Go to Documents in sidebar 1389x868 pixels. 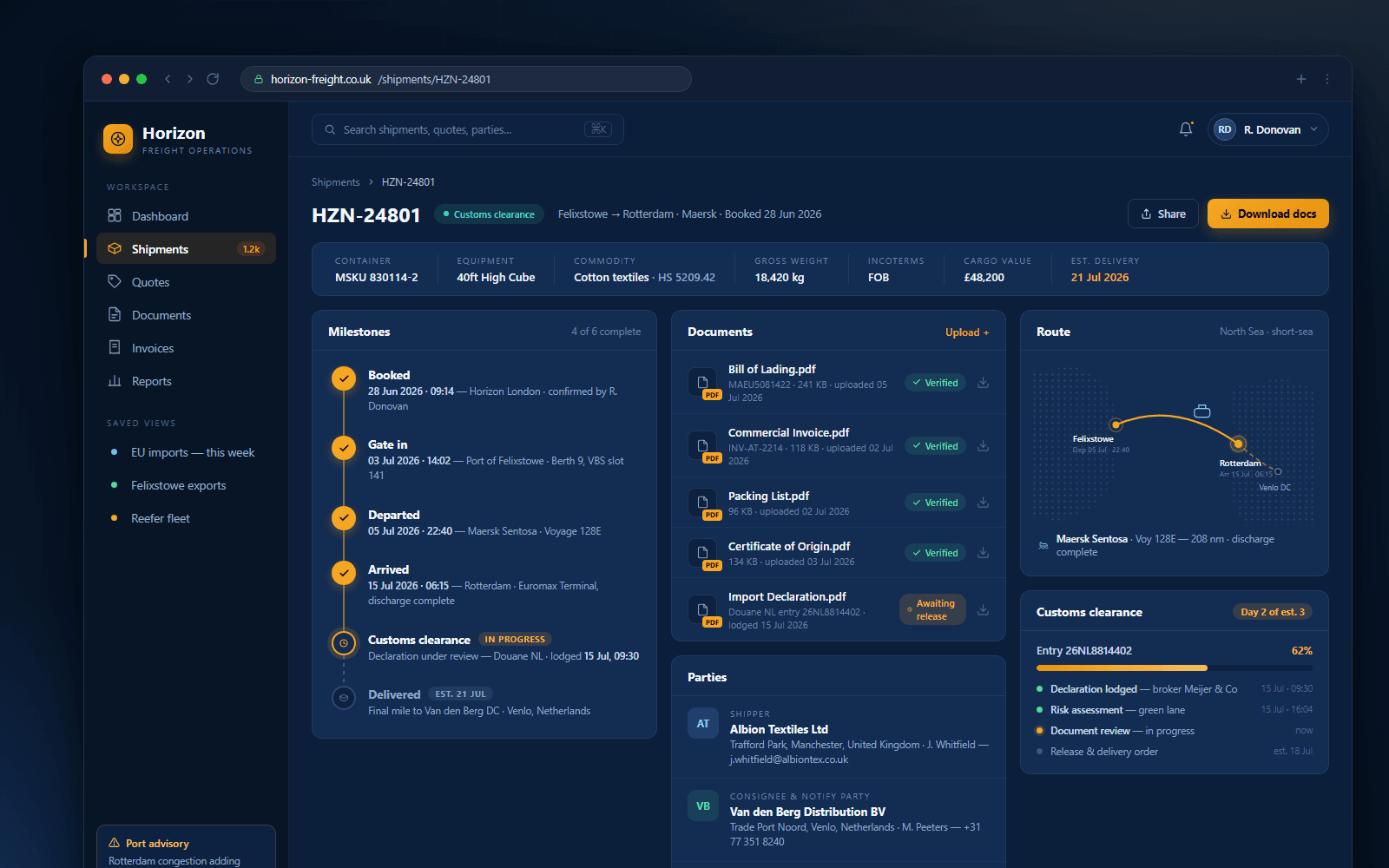(x=186, y=315)
